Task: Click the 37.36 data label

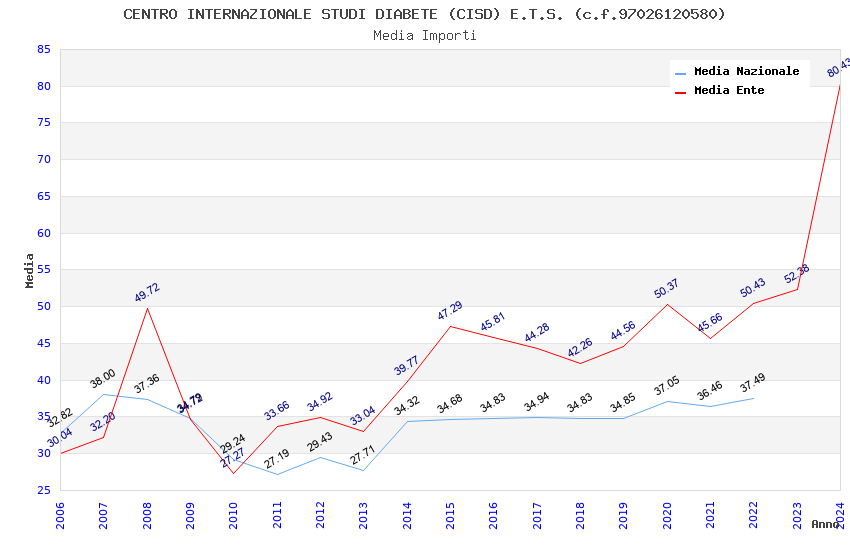Action: pyautogui.click(x=147, y=384)
